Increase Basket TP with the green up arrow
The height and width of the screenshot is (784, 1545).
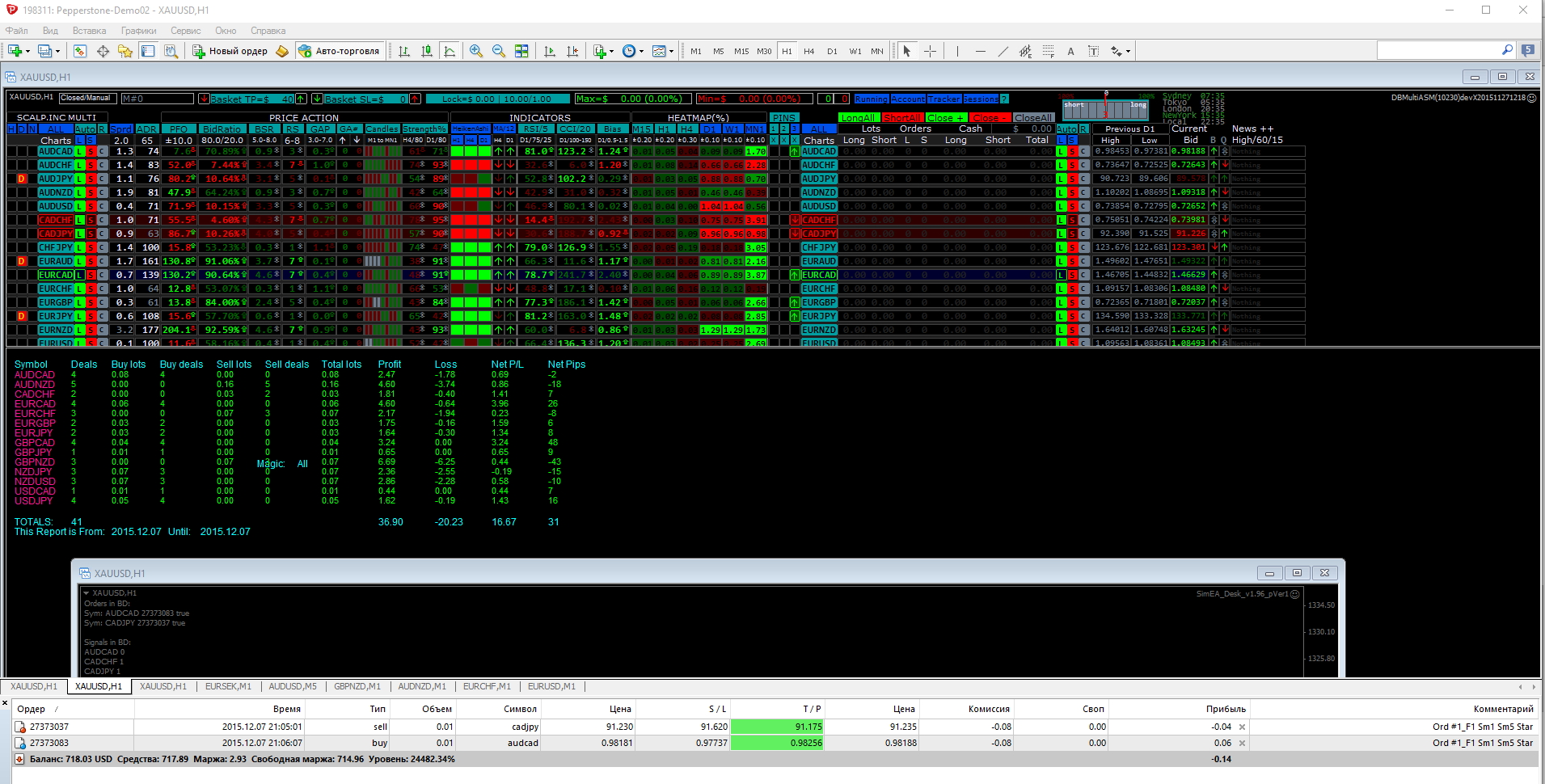click(301, 99)
